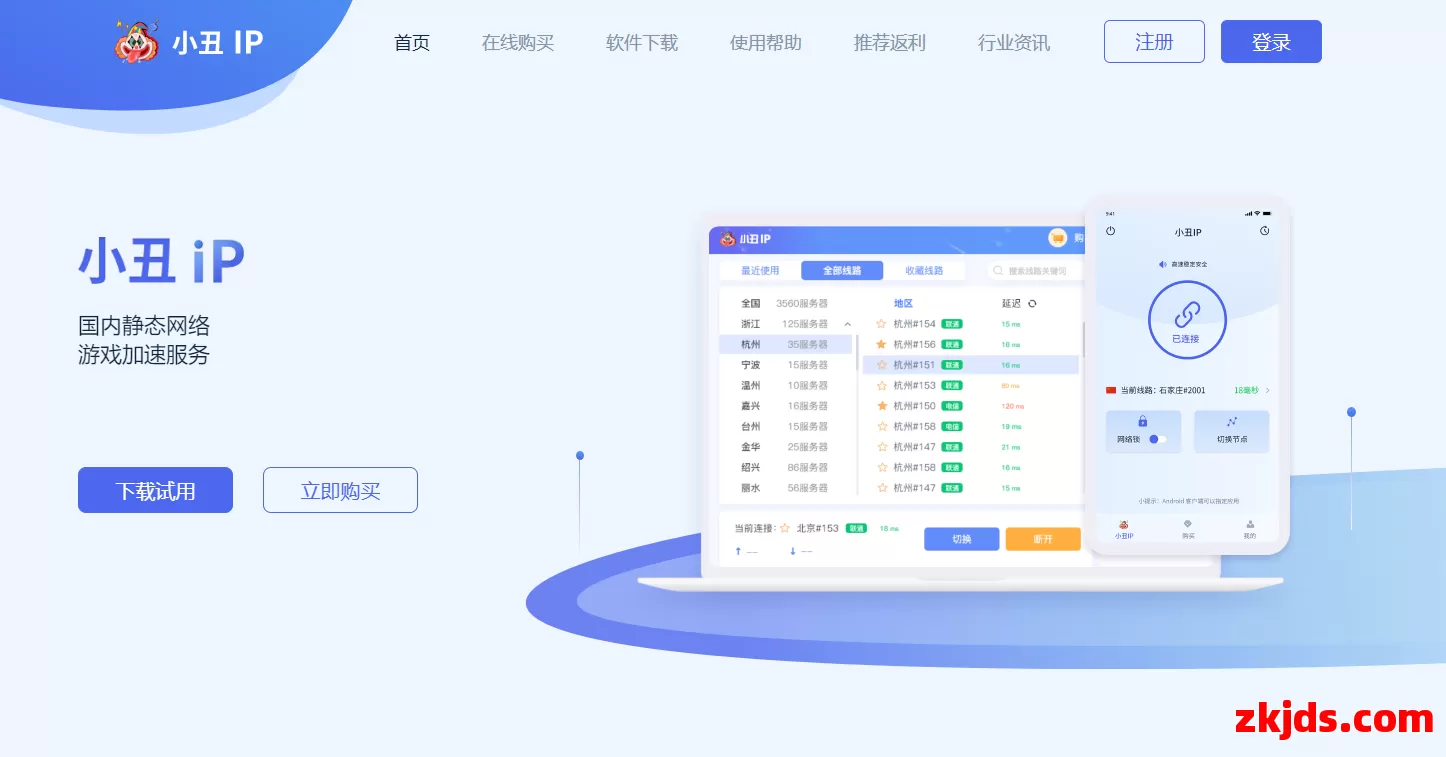Click the 80 ms latency value
The width and height of the screenshot is (1446, 757).
(x=1010, y=385)
